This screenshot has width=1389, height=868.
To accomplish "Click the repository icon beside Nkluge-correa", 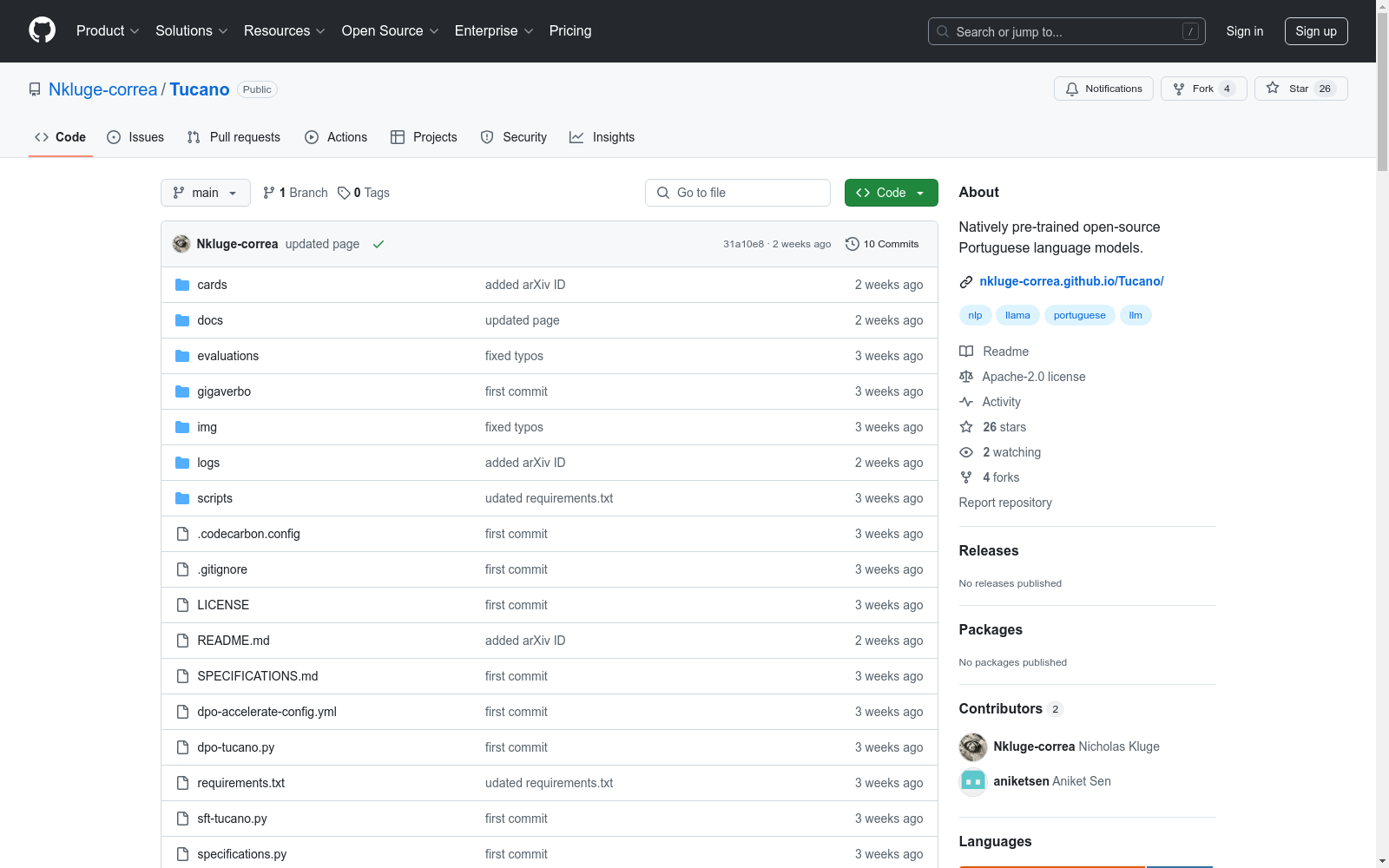I will click(x=35, y=89).
